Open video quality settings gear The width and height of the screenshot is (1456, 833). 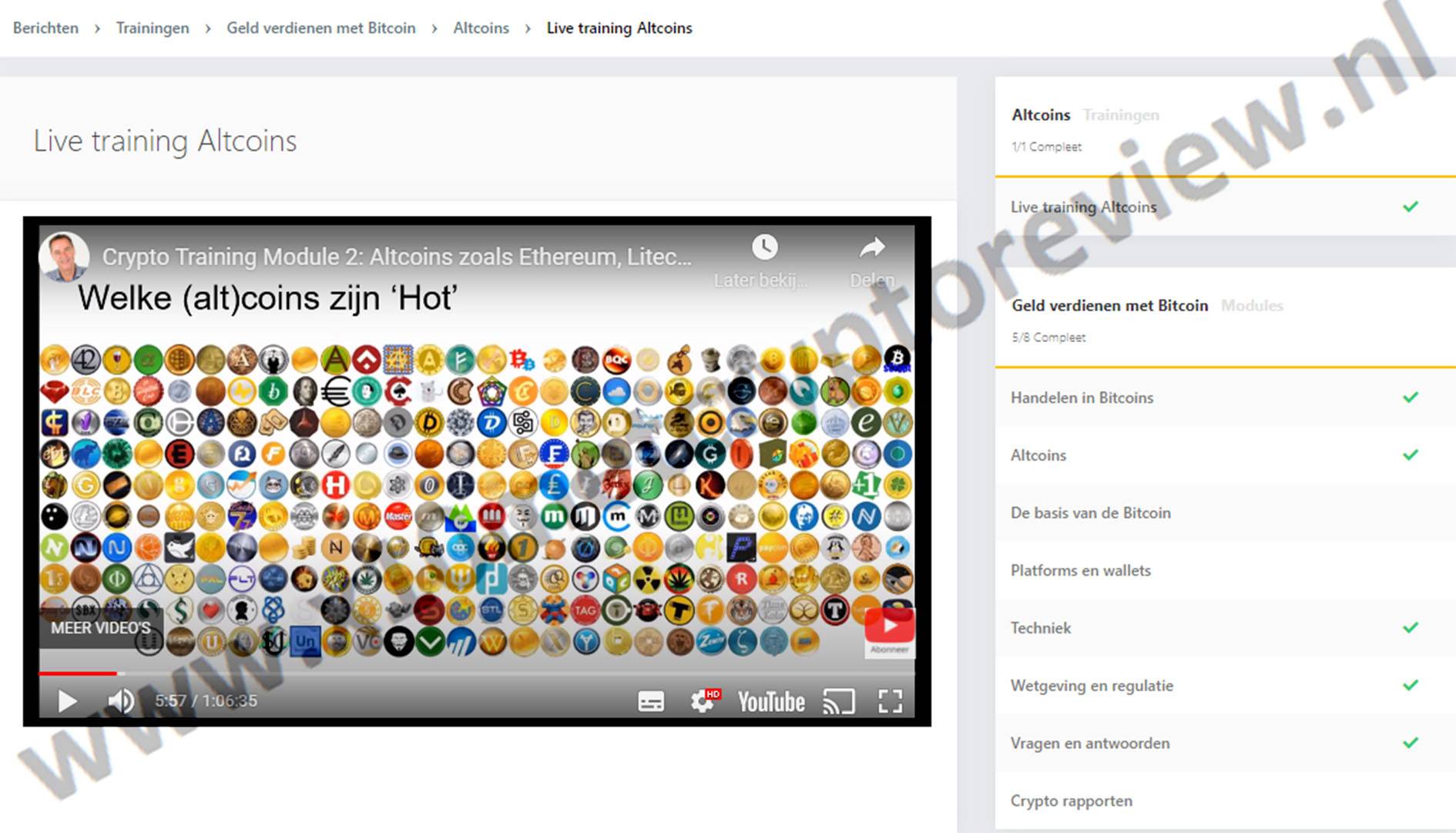tap(703, 701)
